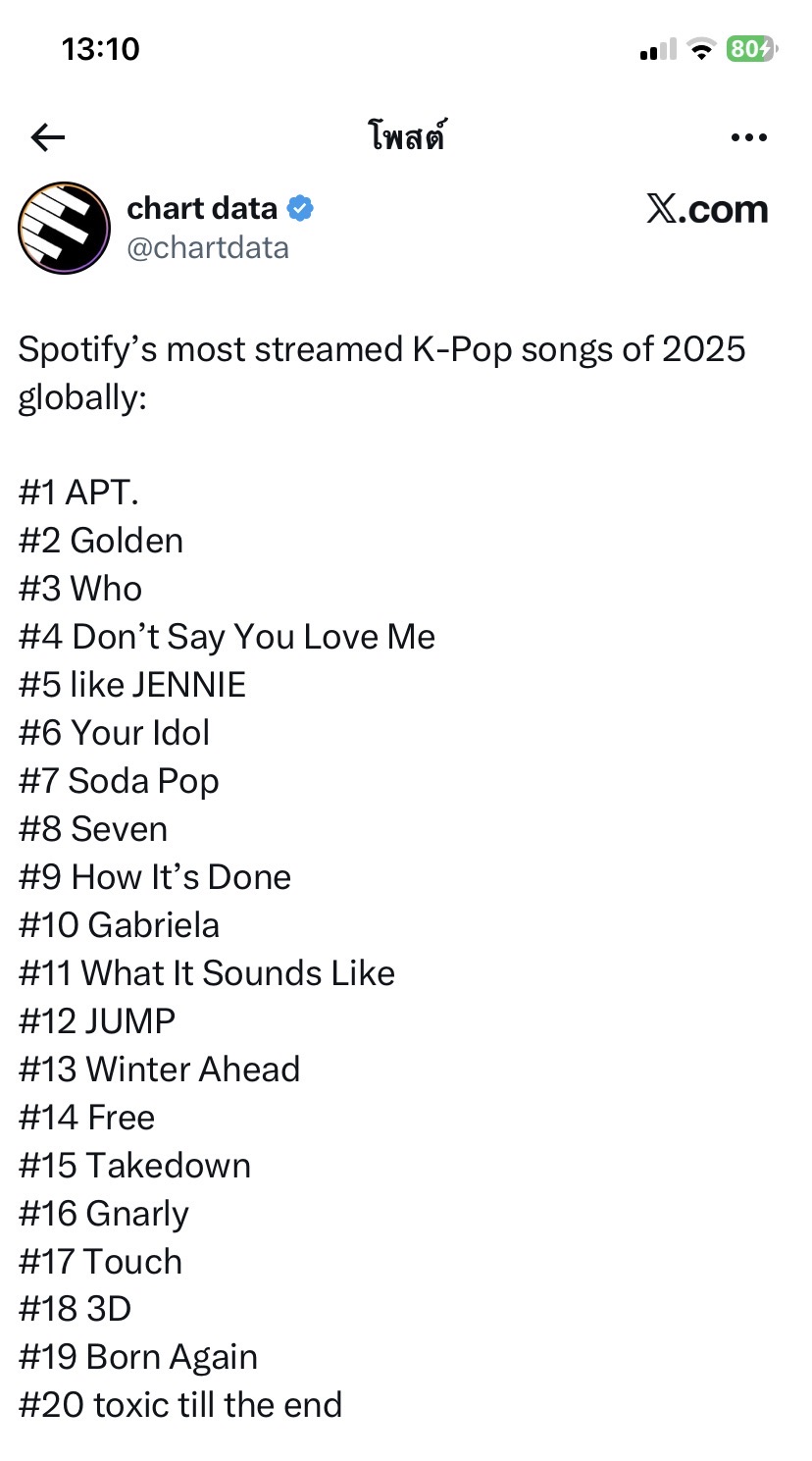Tap the blue verified badge

301,208
